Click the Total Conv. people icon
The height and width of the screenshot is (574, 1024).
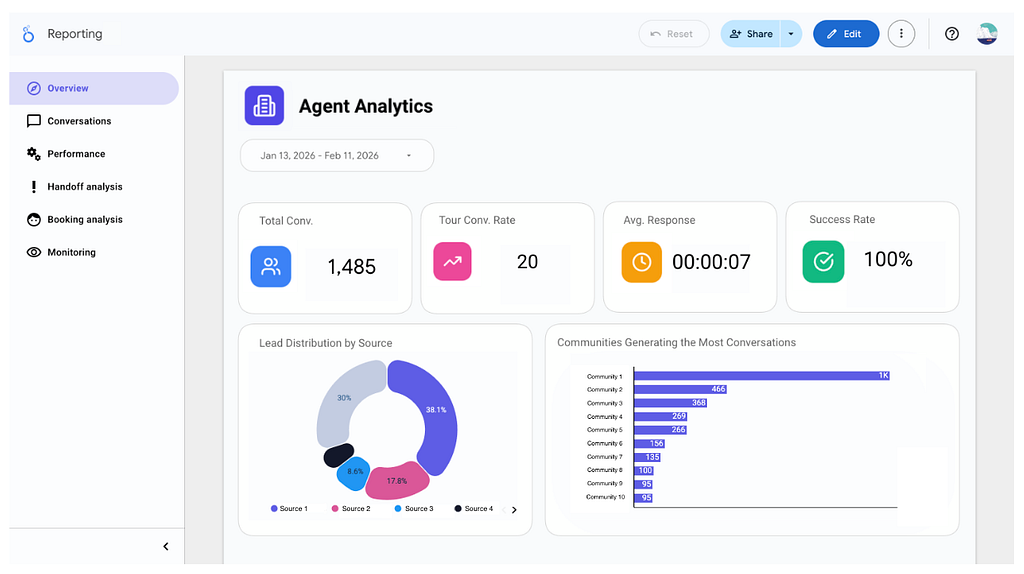[270, 266]
